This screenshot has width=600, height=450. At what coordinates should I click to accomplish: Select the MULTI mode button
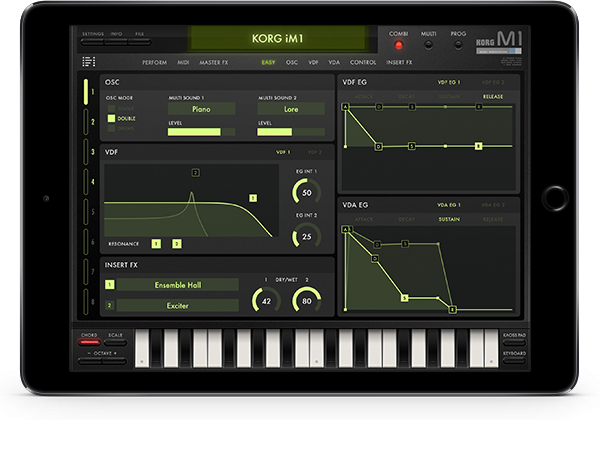429,45
